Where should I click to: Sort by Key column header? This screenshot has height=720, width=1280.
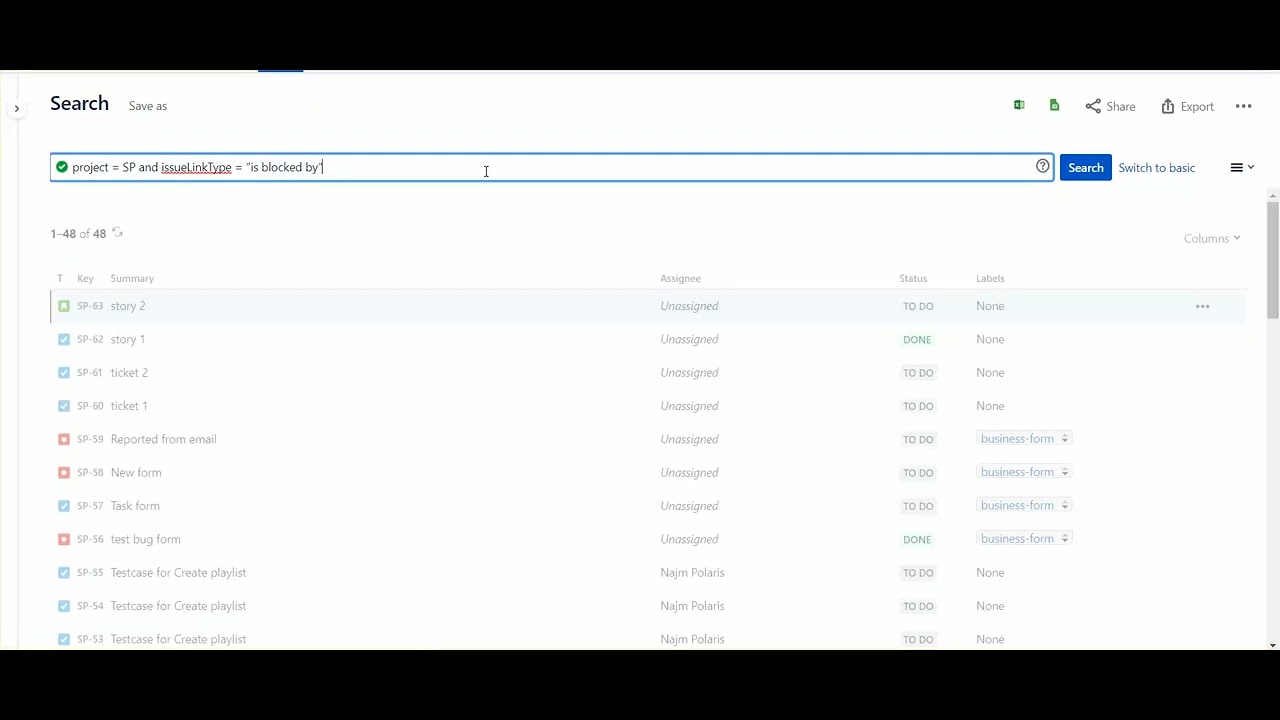[x=85, y=278]
